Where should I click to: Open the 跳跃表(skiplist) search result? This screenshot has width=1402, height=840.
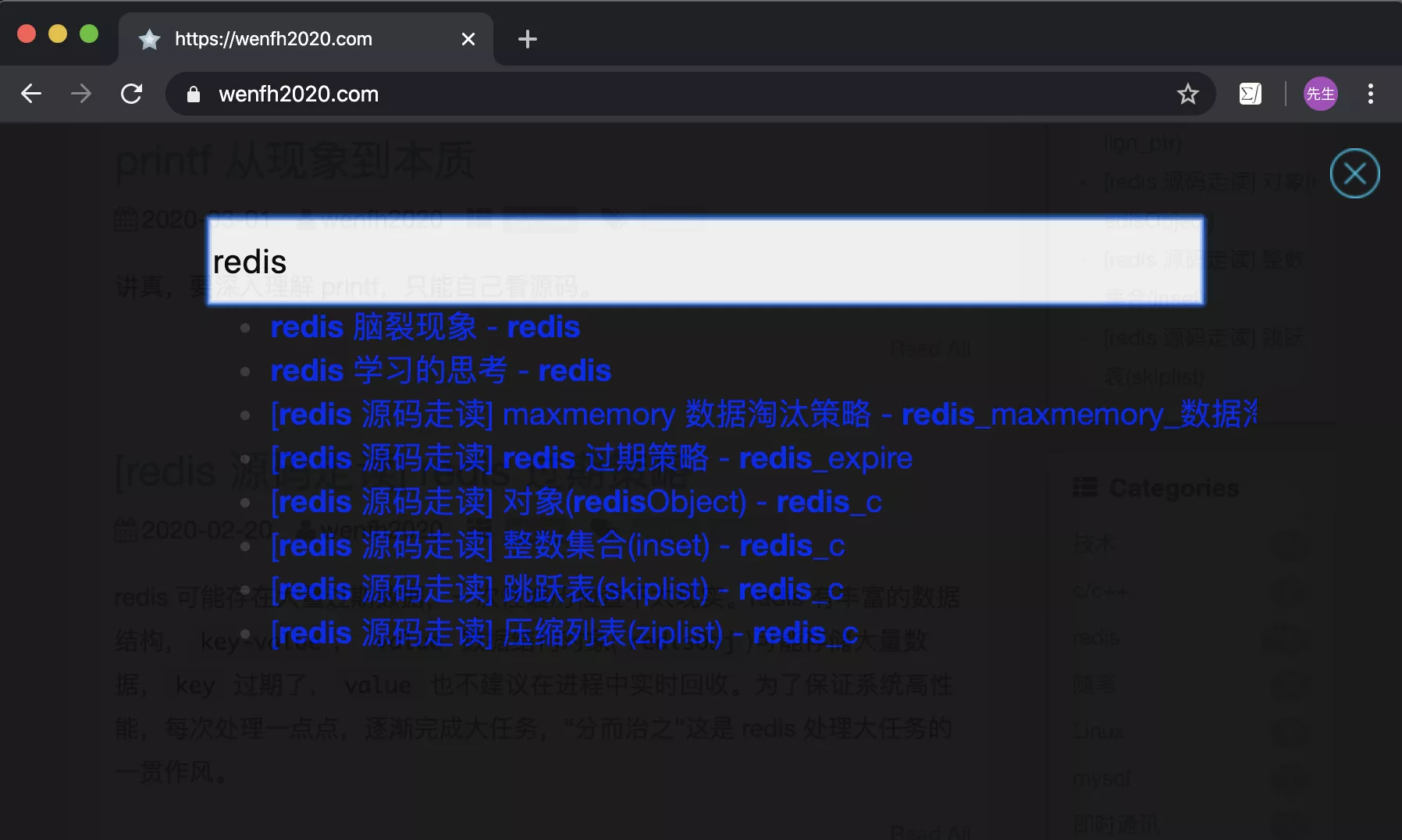click(x=557, y=589)
